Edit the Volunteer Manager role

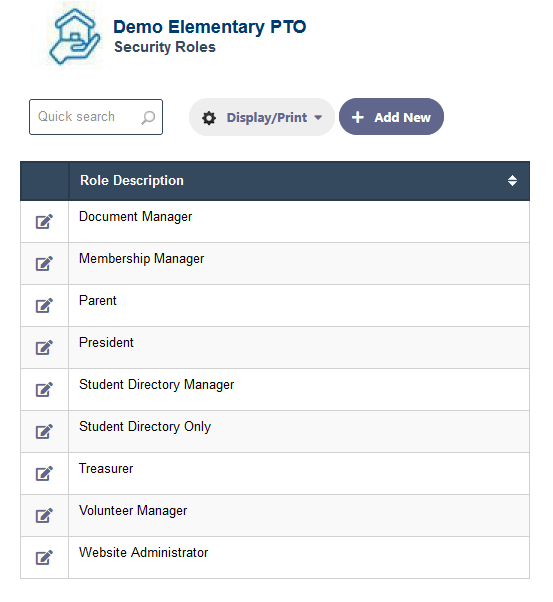point(44,516)
